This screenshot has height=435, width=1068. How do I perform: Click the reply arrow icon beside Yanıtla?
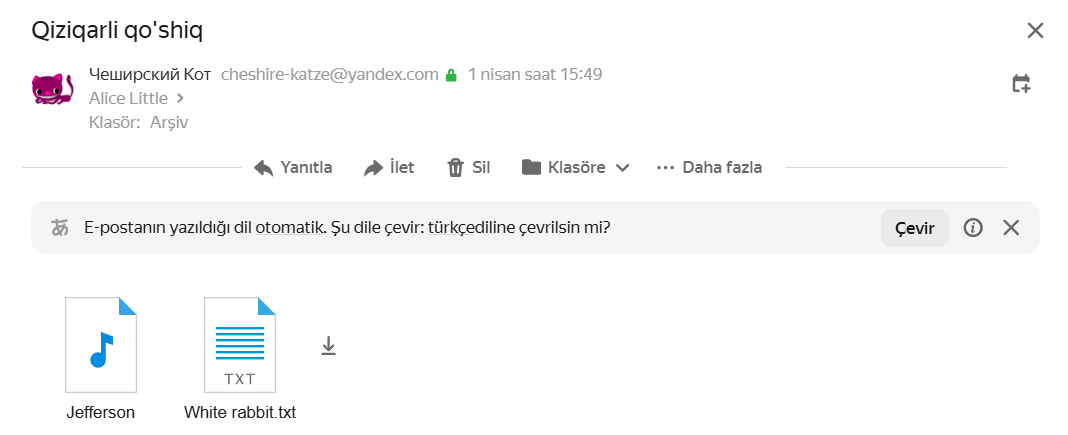click(264, 168)
